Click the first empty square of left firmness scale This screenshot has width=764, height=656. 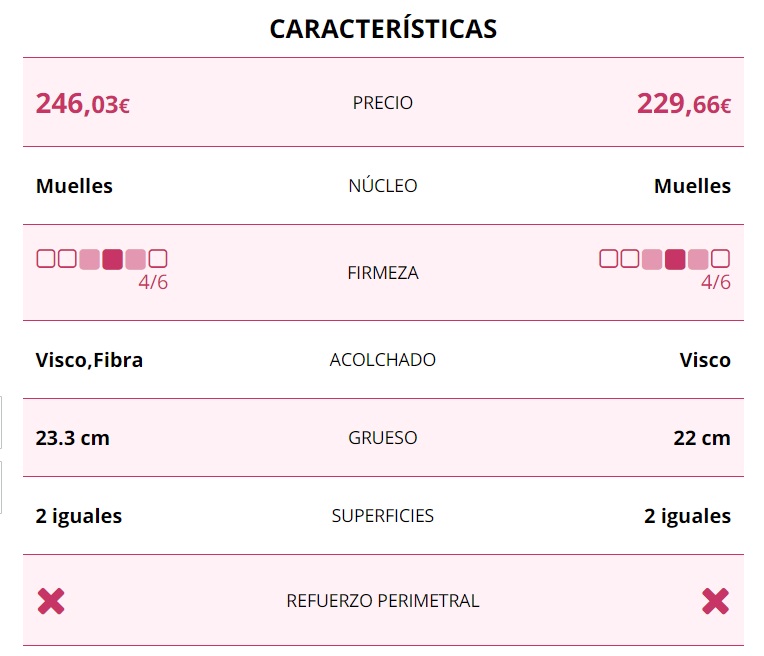click(x=46, y=259)
